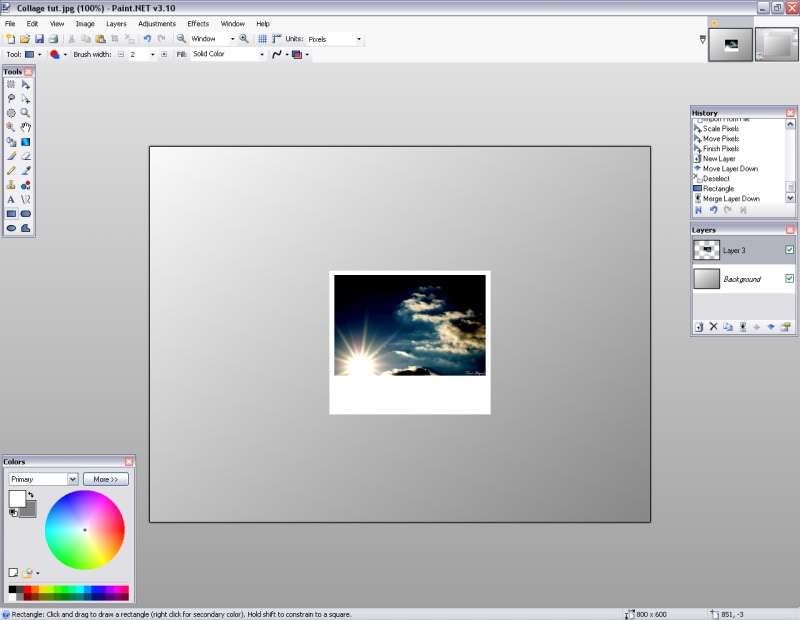The image size is (800, 620).
Task: Select the Move Selection tool
Action: point(26,99)
